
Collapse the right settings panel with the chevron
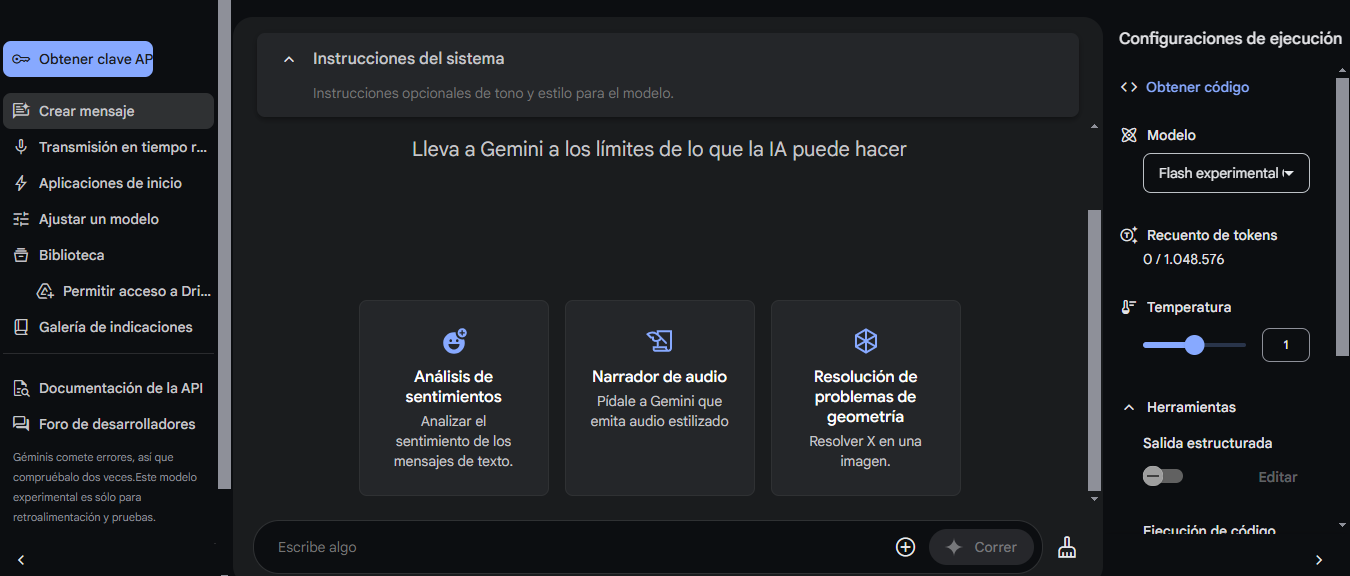tap(1319, 560)
